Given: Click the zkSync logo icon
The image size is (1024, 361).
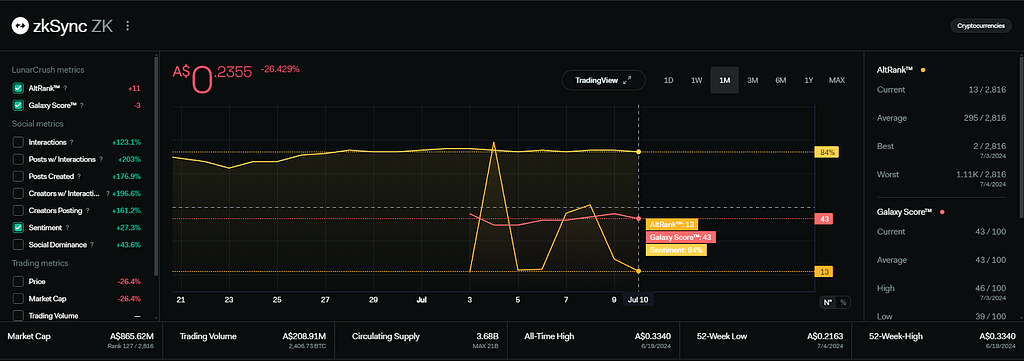Looking at the screenshot, I should coord(20,25).
